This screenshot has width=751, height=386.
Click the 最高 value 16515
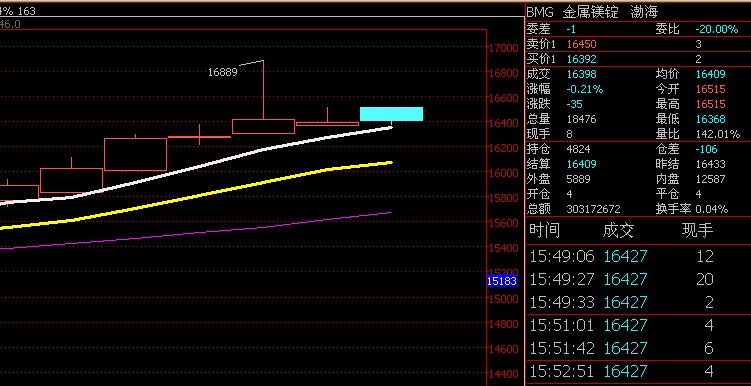tap(711, 104)
